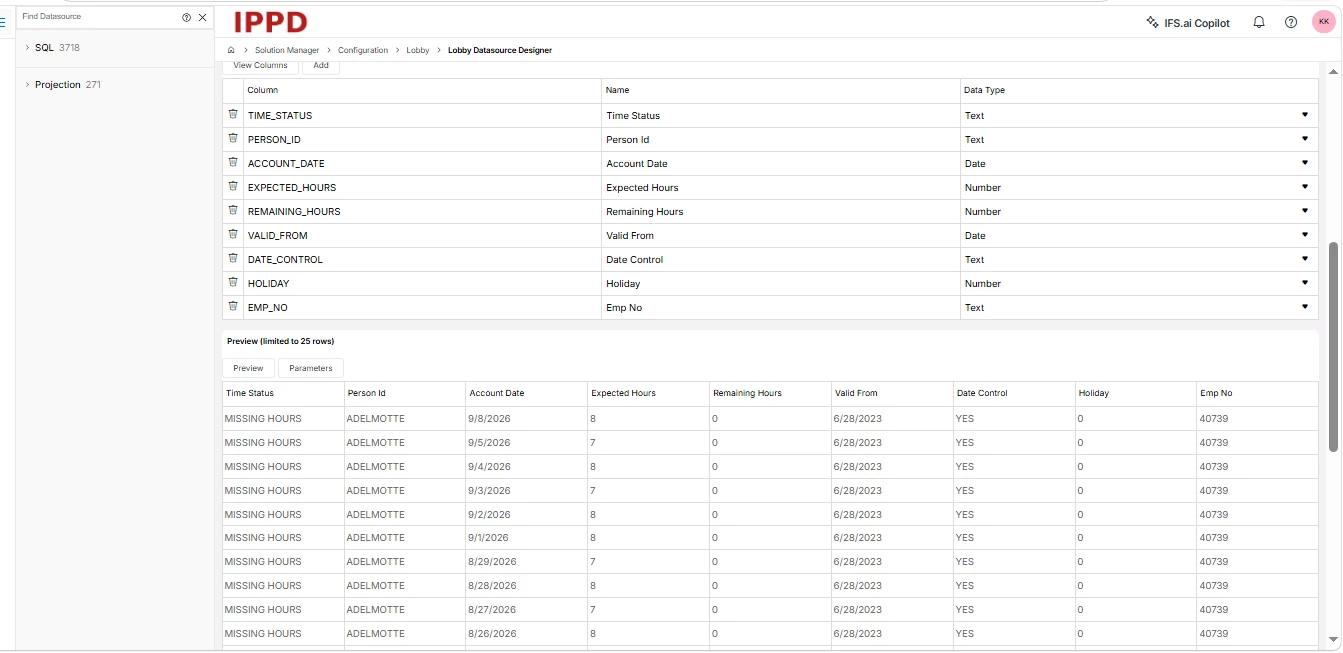Viewport: 1343px width, 653px height.
Task: Remove the EMP_NO column with trash icon
Action: [233, 306]
